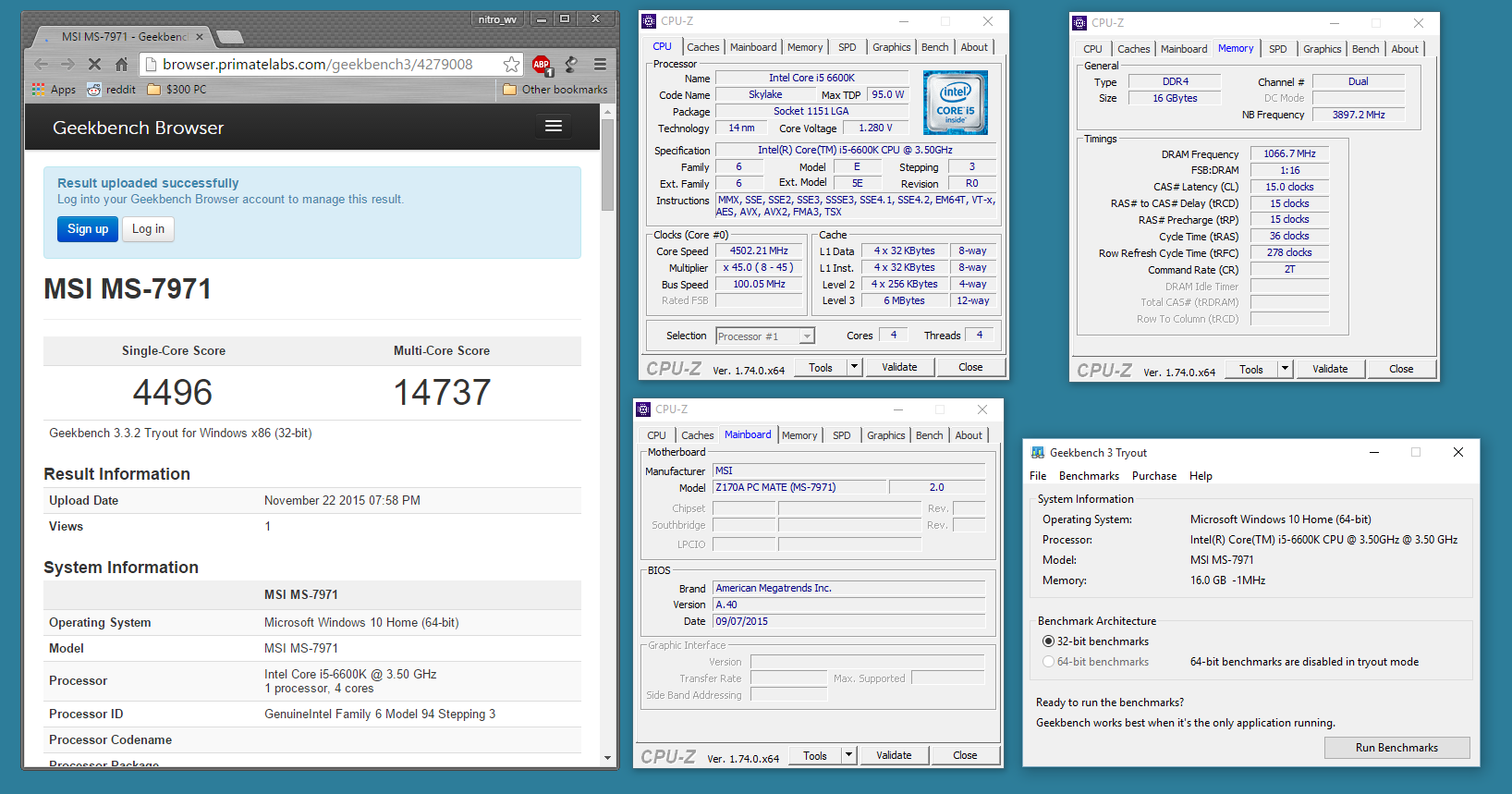The image size is (1512, 794).
Task: Open the About tab in the Memory window
Action: click(1405, 49)
